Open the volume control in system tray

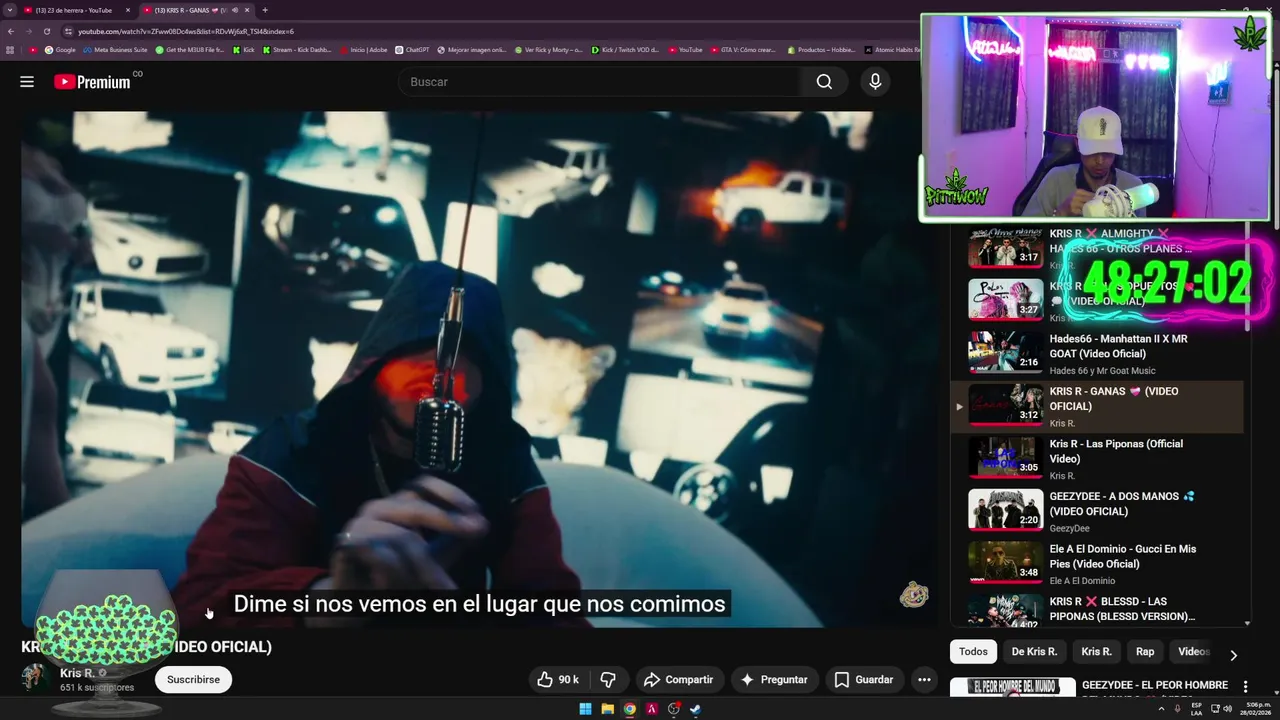point(1228,709)
